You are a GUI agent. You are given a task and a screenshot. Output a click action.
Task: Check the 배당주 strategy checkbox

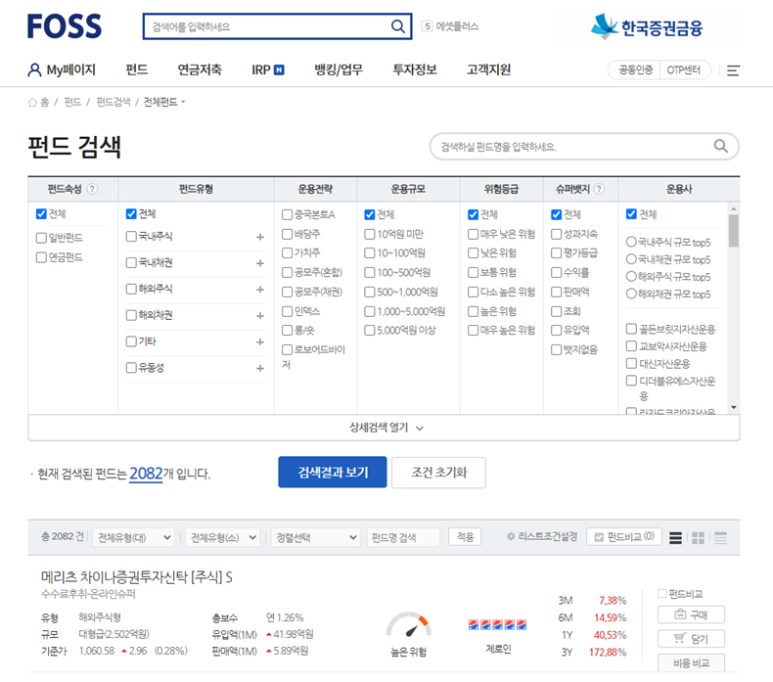[287, 234]
